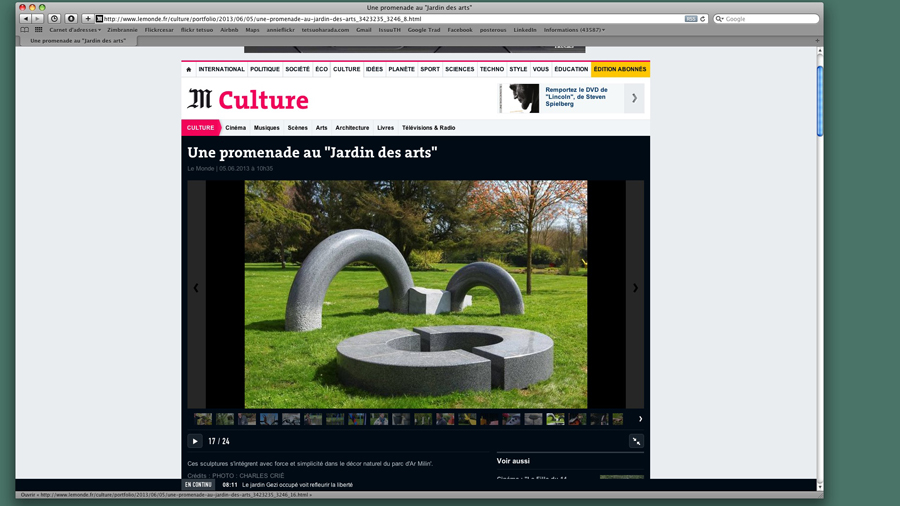The image size is (900, 506).
Task: Open the bookmarks book icon
Action: tap(25, 30)
